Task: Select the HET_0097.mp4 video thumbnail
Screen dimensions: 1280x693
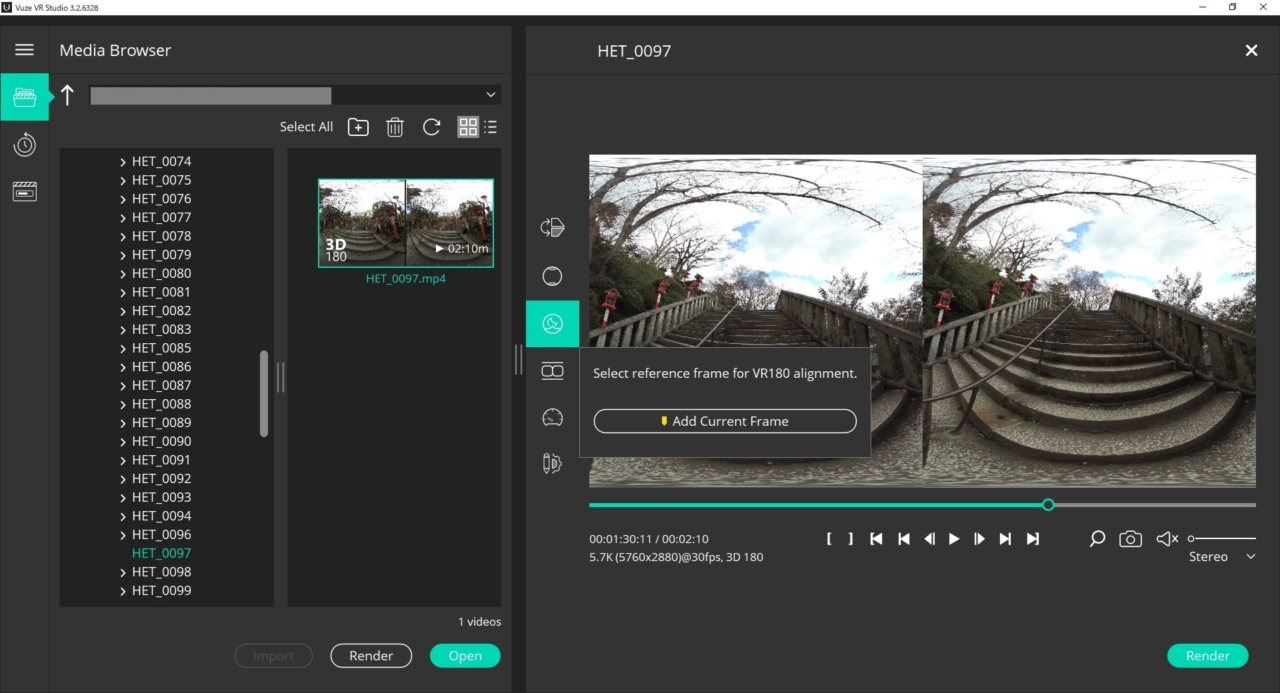Action: [405, 223]
